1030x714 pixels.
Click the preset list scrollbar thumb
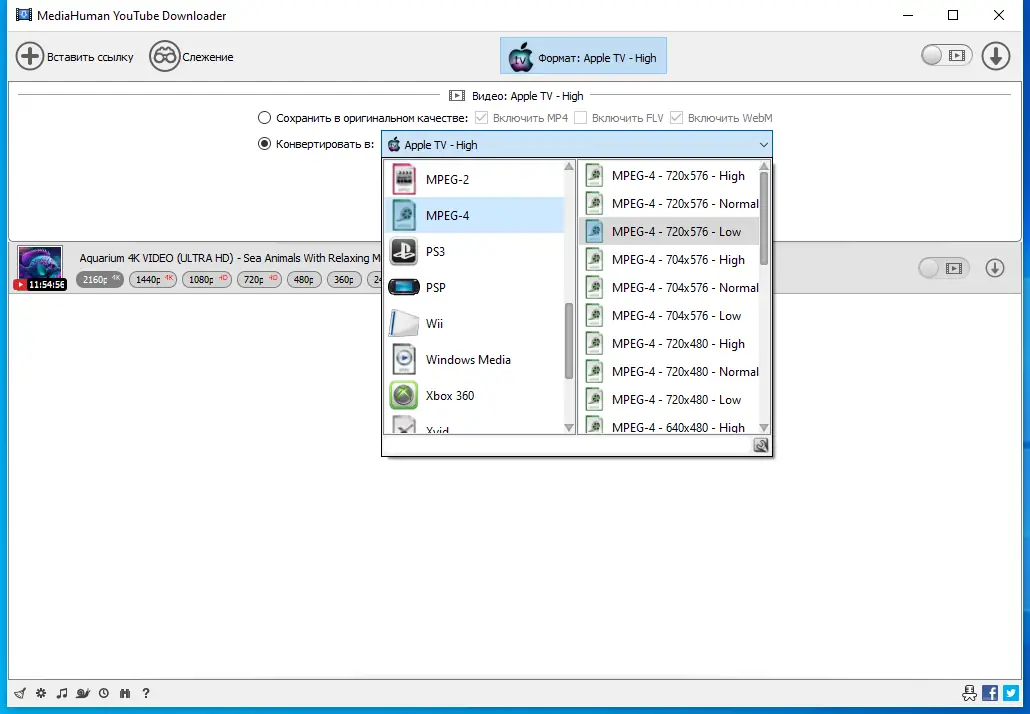click(x=764, y=219)
